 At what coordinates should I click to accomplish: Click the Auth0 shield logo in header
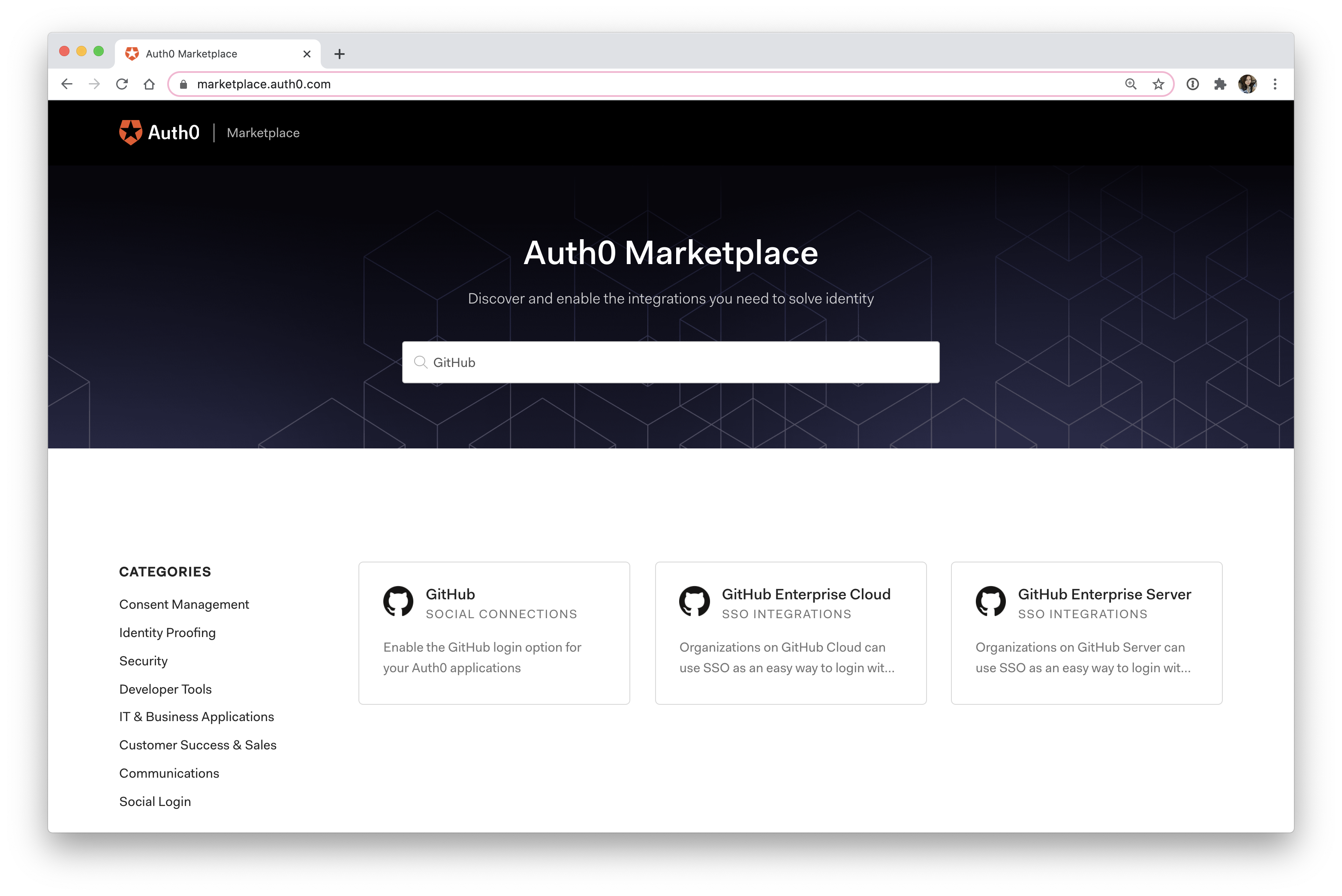point(130,132)
